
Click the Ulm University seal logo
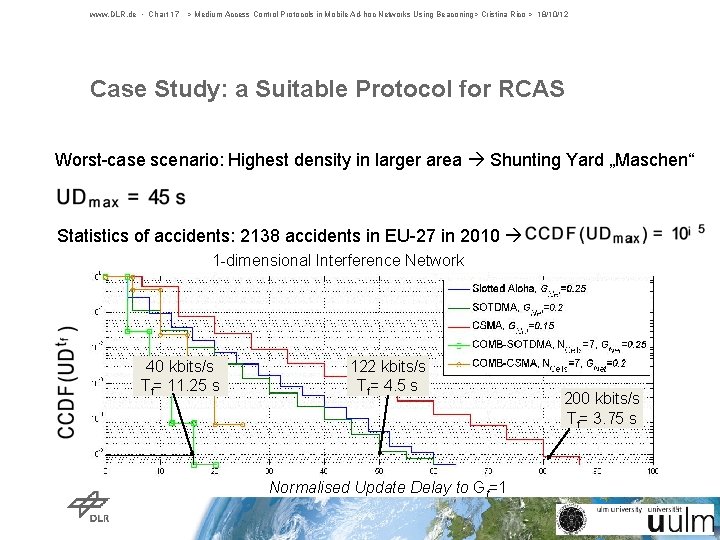click(x=572, y=519)
